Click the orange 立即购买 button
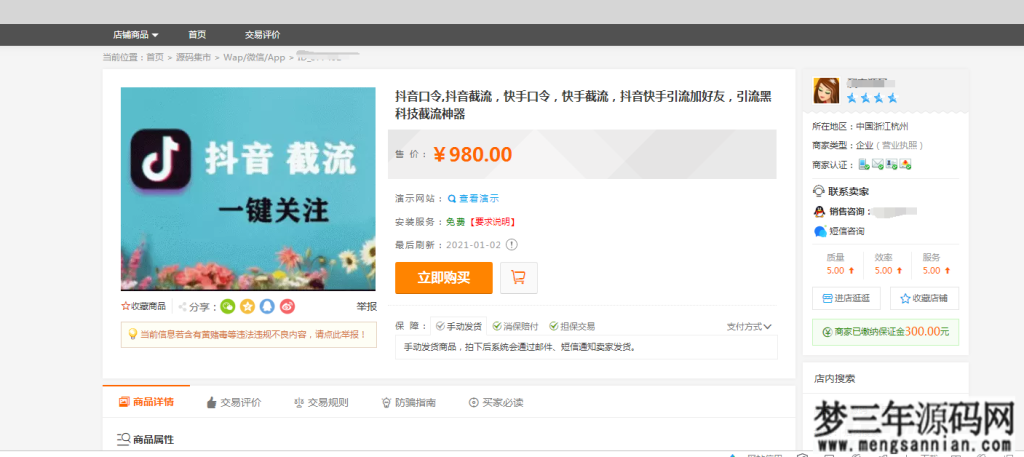Screen dimensions: 1024x457 point(444,277)
